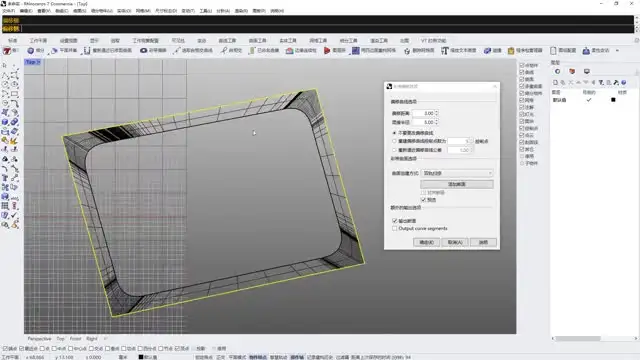Click the Delete layer X icon
Screen dimensions: 640x360
[571, 83]
